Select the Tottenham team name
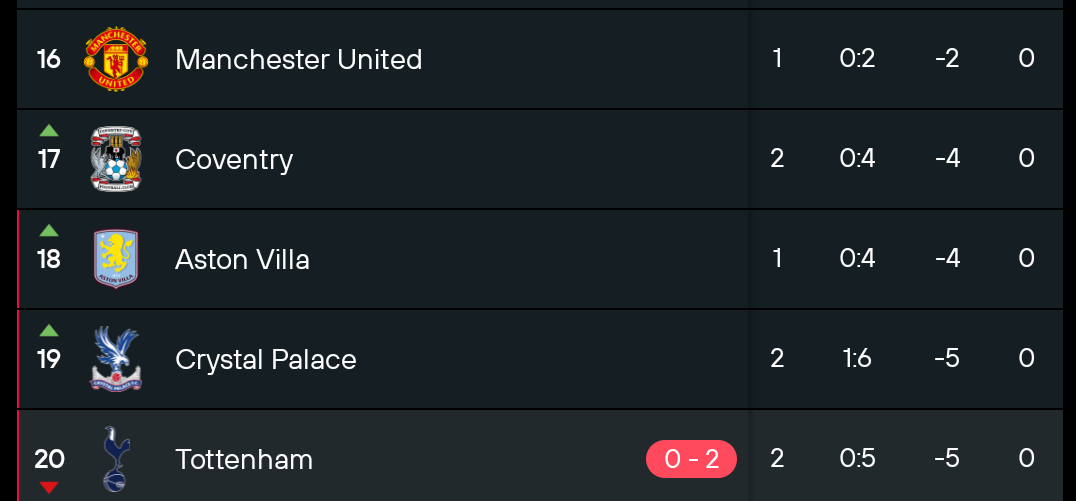The width and height of the screenshot is (1076, 501). pos(244,459)
